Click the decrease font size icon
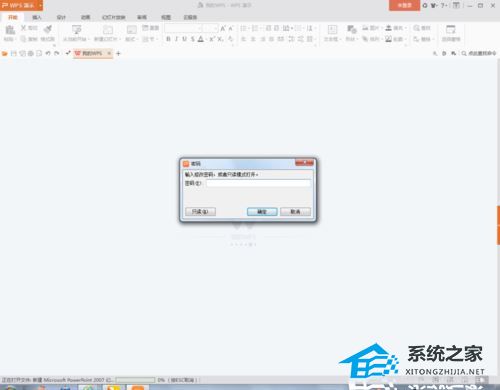Image resolution: width=500 pixels, height=390 pixels. pyautogui.click(x=231, y=28)
